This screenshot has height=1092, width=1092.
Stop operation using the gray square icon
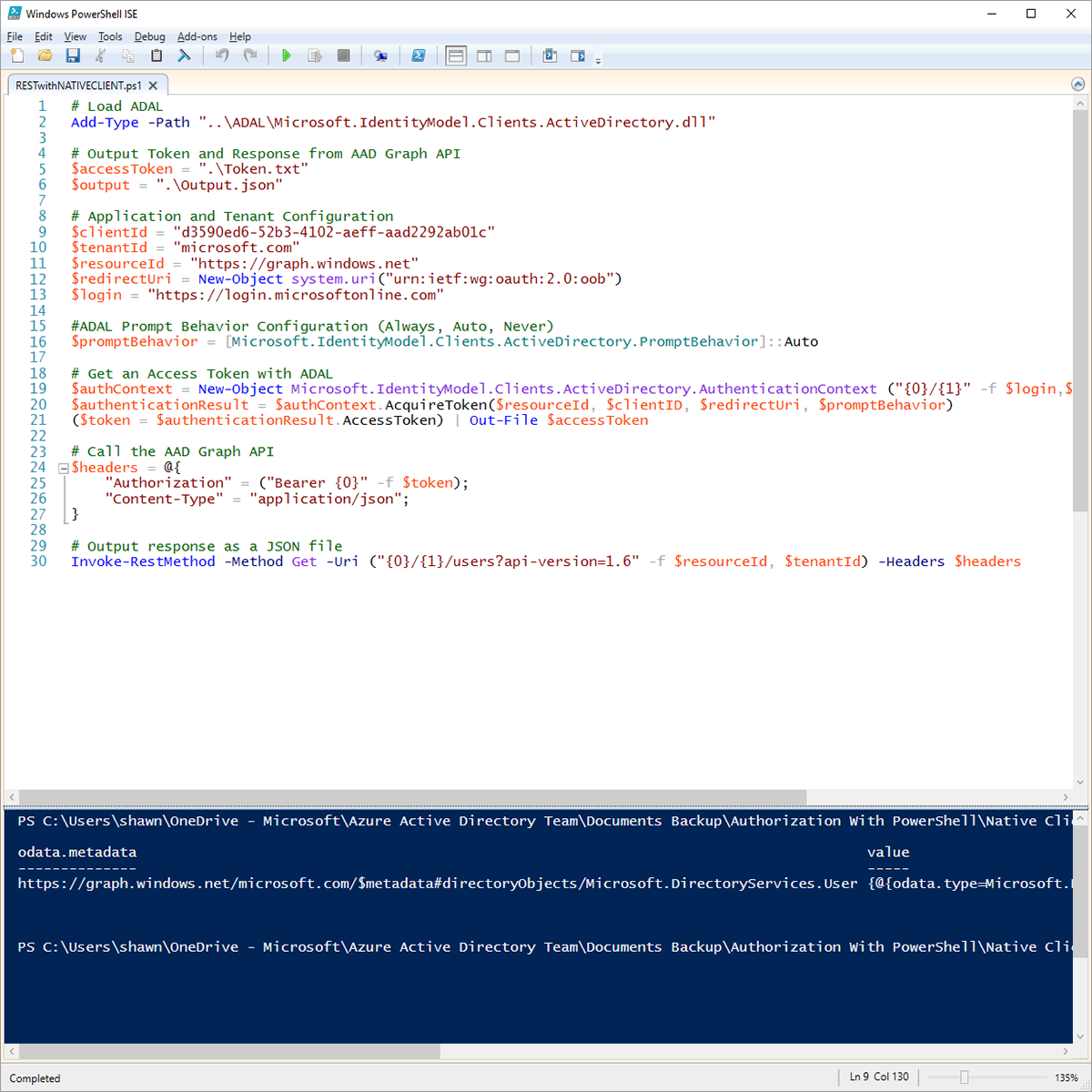(x=343, y=56)
